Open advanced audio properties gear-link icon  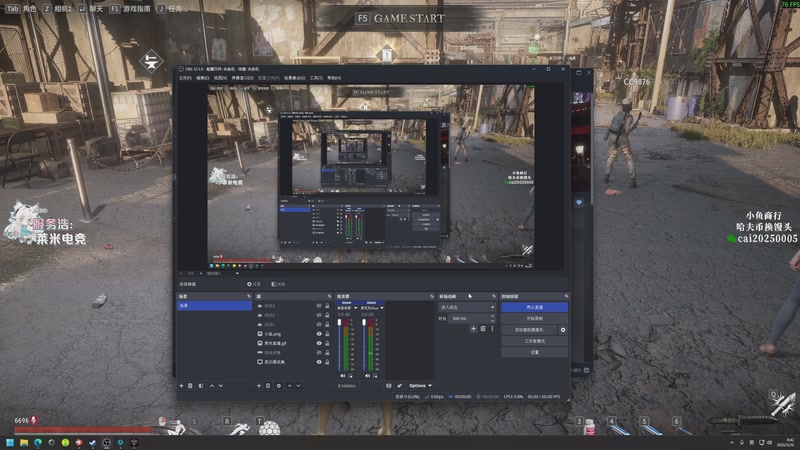coord(399,386)
